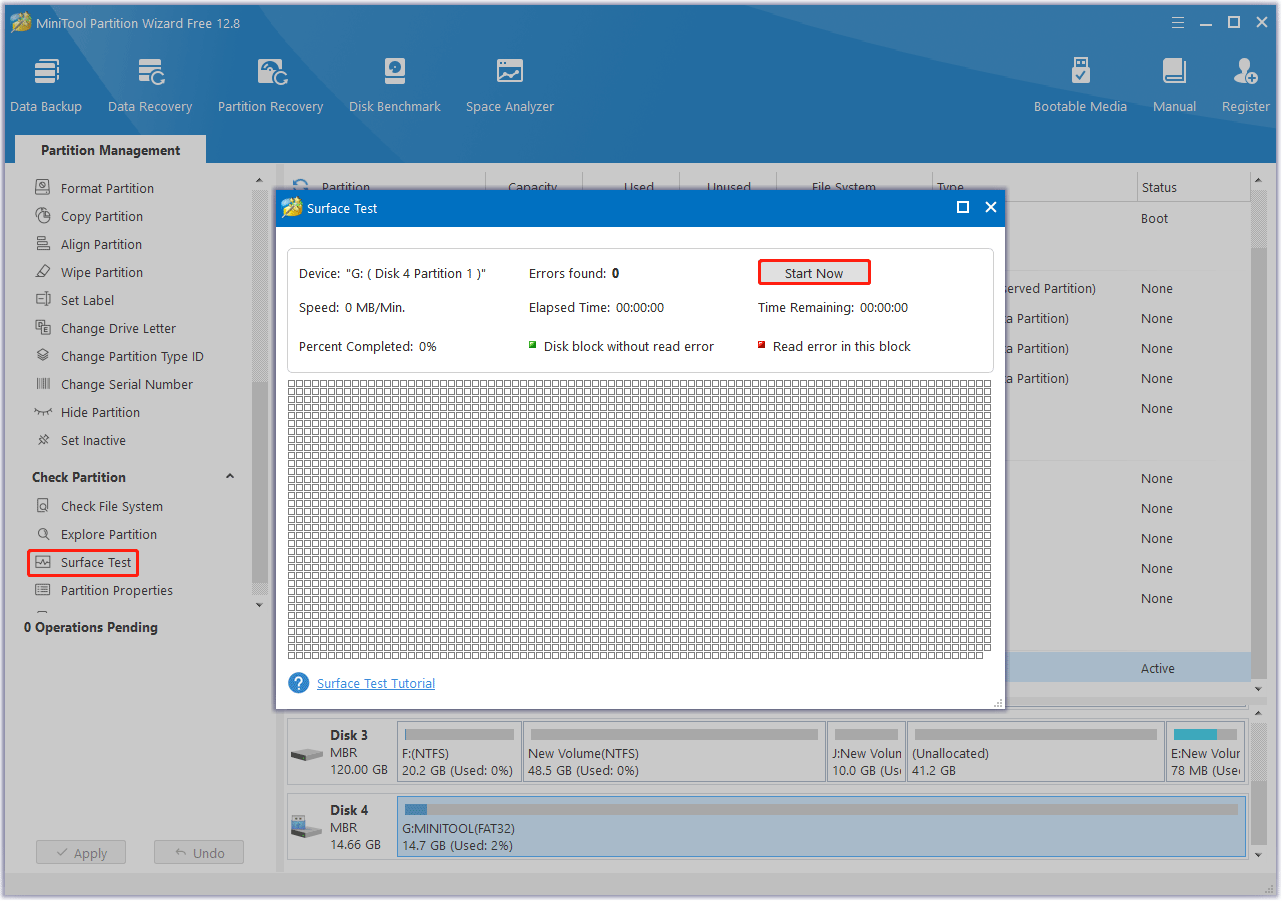Open the Manual
Viewport: 1282px width, 901px height.
(1174, 85)
